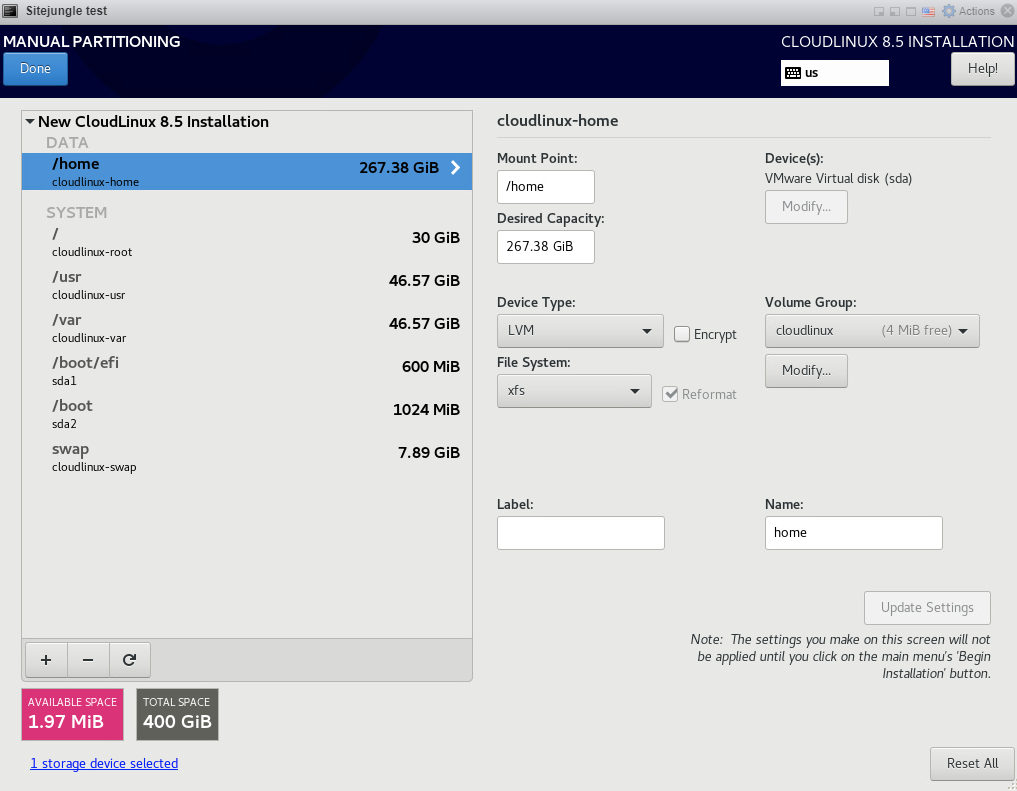Viewport: 1017px width, 791px height.
Task: Click the MANUAL PARTITIONING title
Action: pos(92,41)
